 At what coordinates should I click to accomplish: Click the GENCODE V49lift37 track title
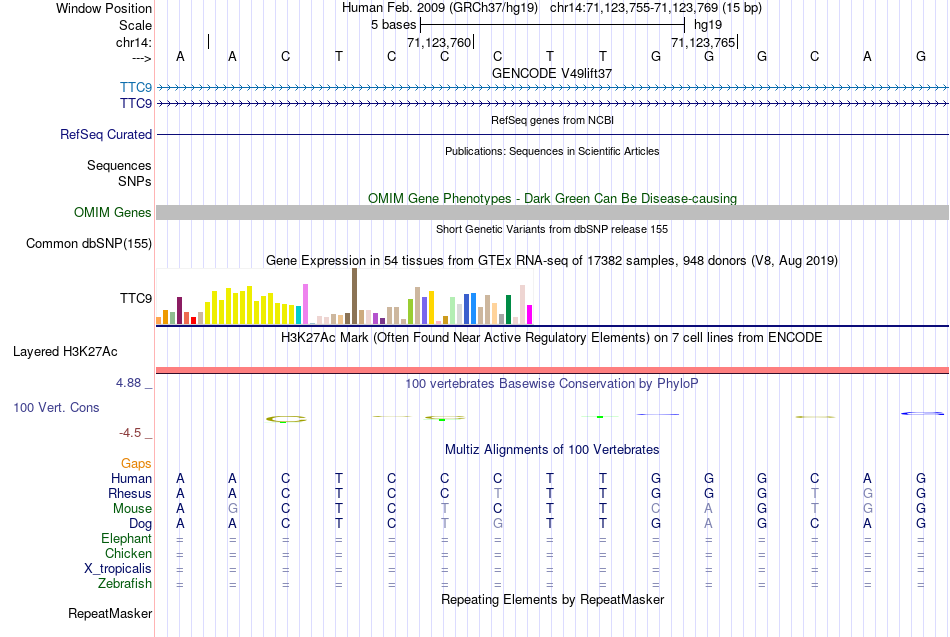point(552,73)
